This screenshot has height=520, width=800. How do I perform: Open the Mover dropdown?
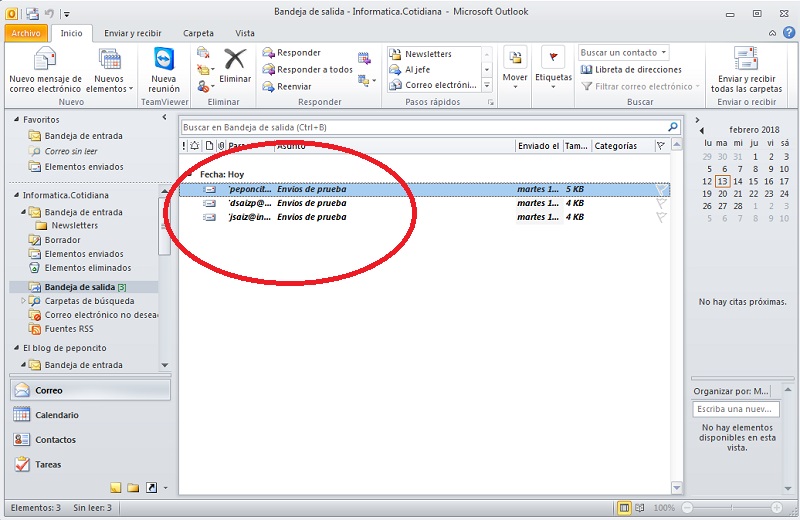[x=515, y=68]
